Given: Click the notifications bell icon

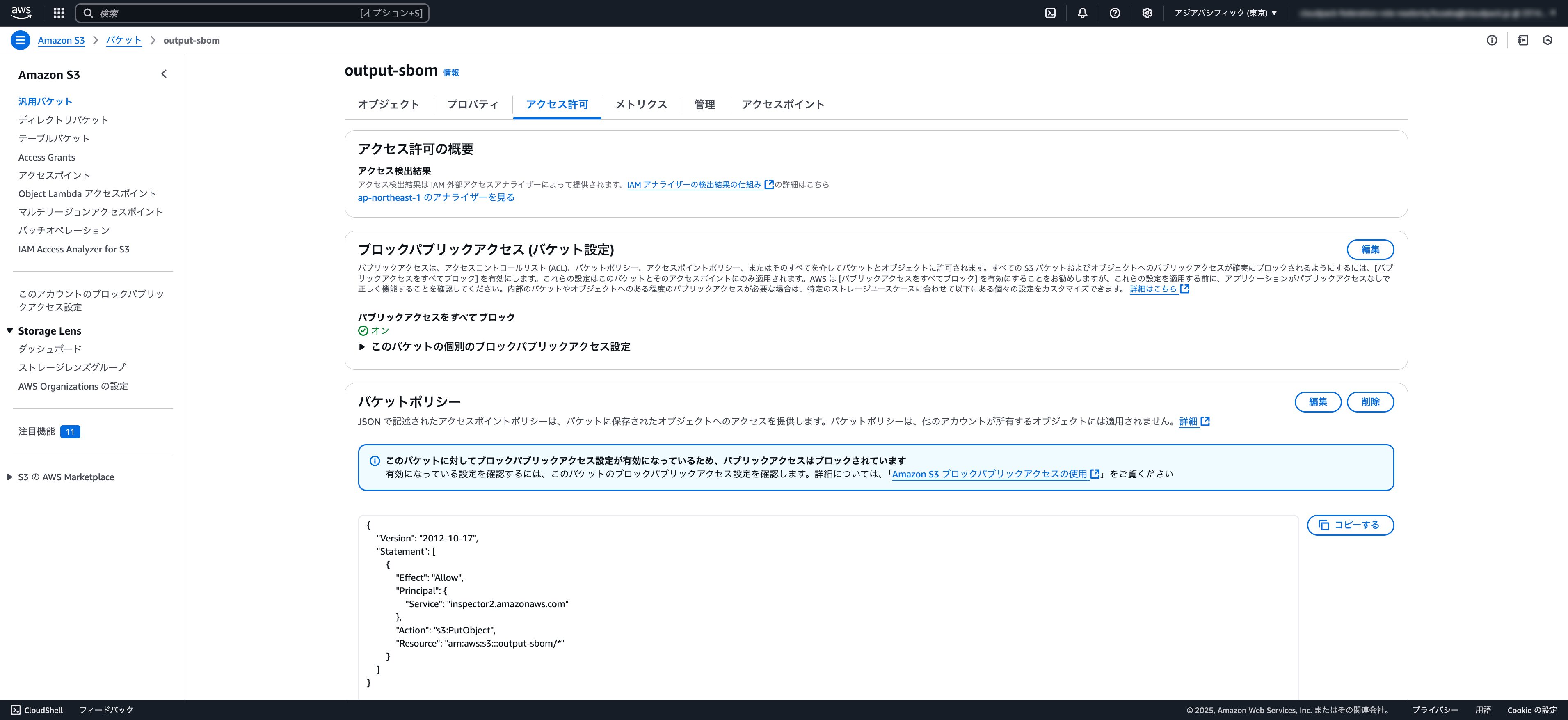Looking at the screenshot, I should point(1083,13).
